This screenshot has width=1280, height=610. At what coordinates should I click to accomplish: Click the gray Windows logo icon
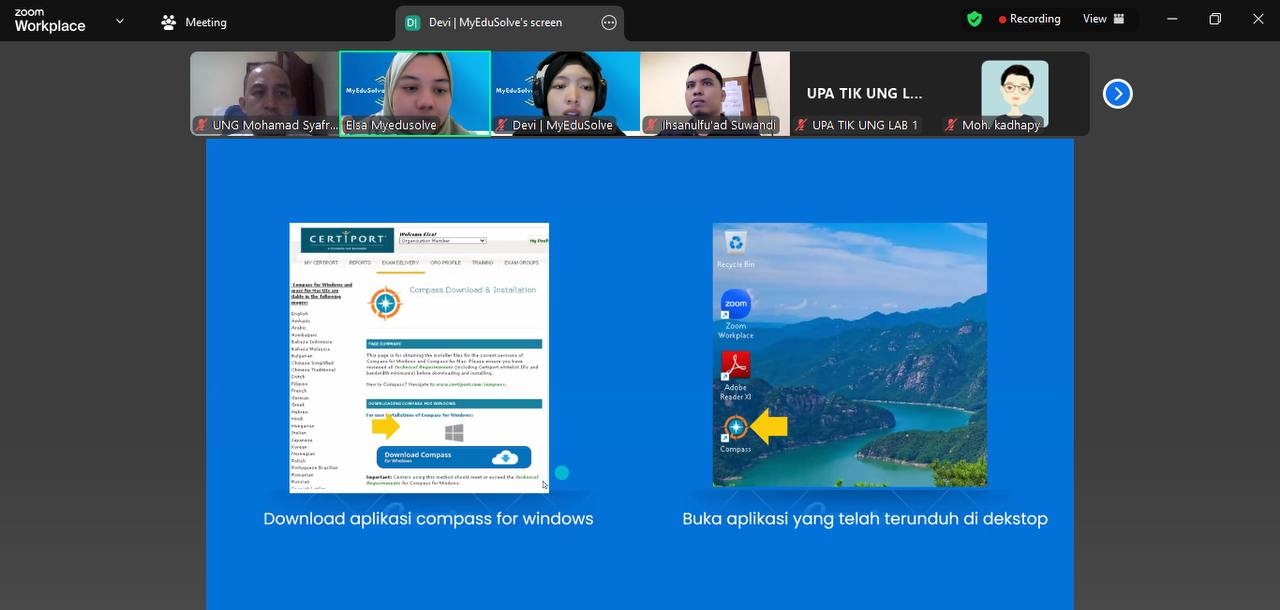pyautogui.click(x=454, y=432)
